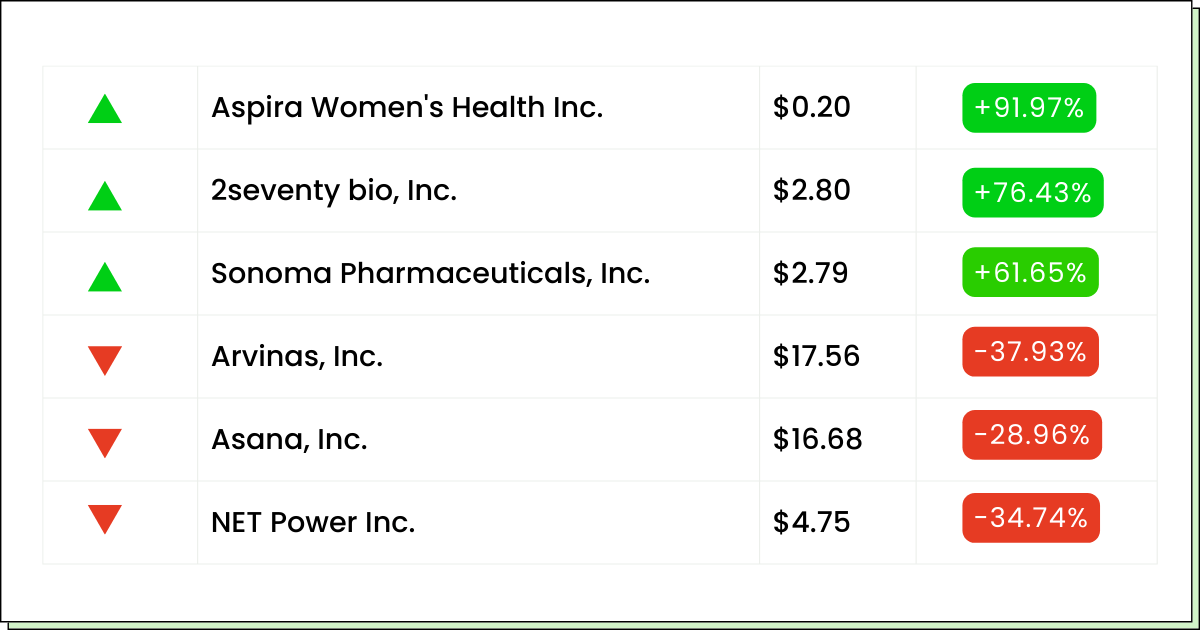The image size is (1200, 630).
Task: Click the red down arrow beside Arvinas, Inc.
Action: [105, 360]
